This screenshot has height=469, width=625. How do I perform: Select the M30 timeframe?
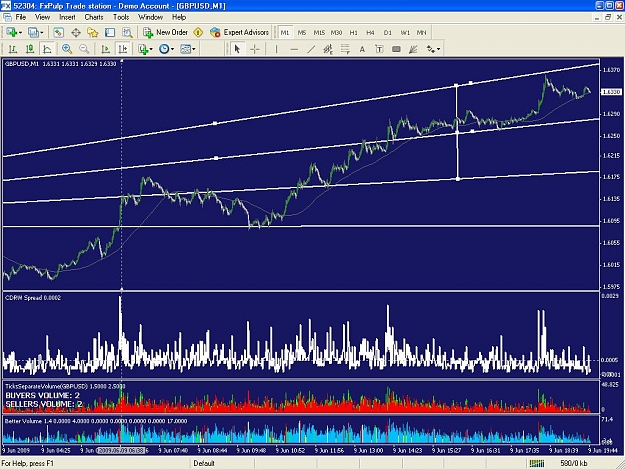(x=336, y=33)
